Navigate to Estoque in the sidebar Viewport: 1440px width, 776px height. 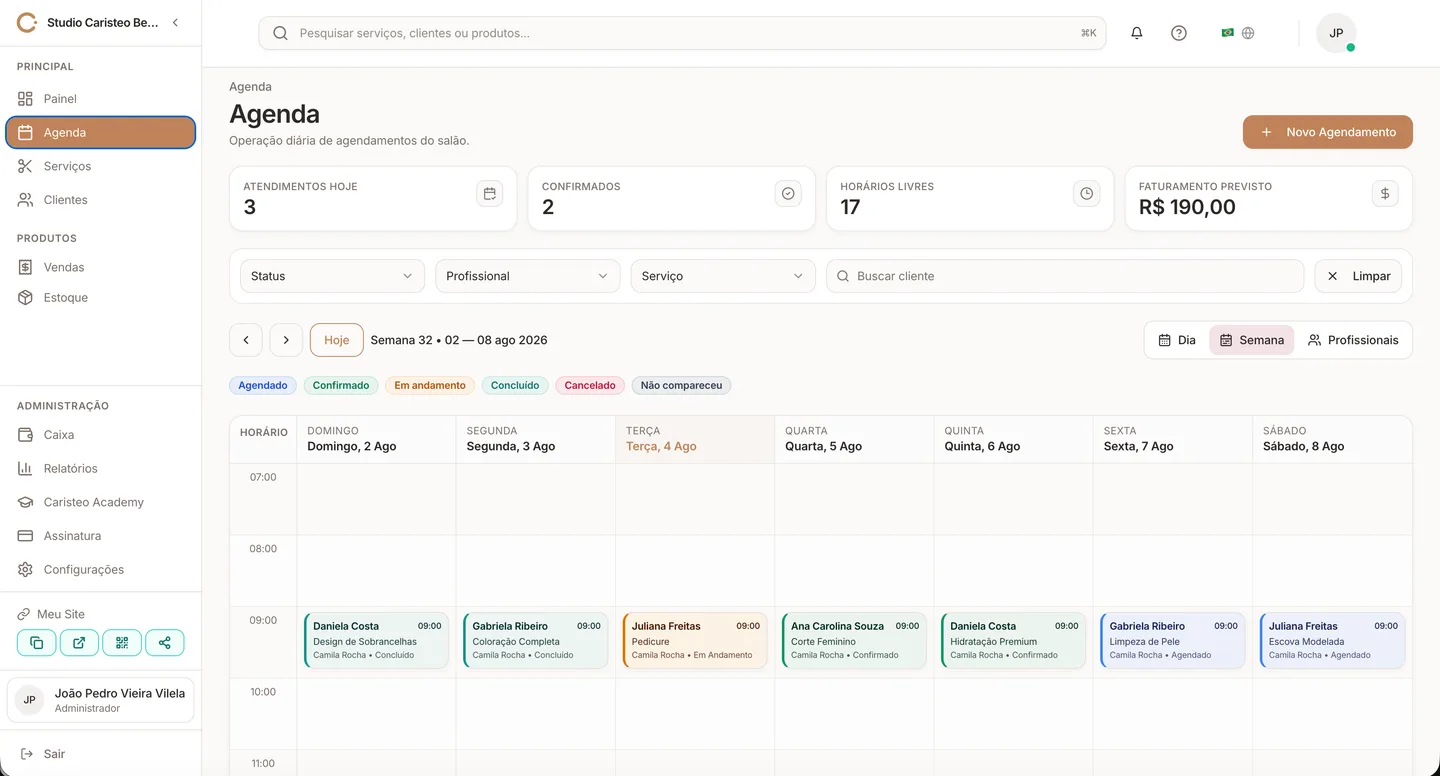pos(101,298)
